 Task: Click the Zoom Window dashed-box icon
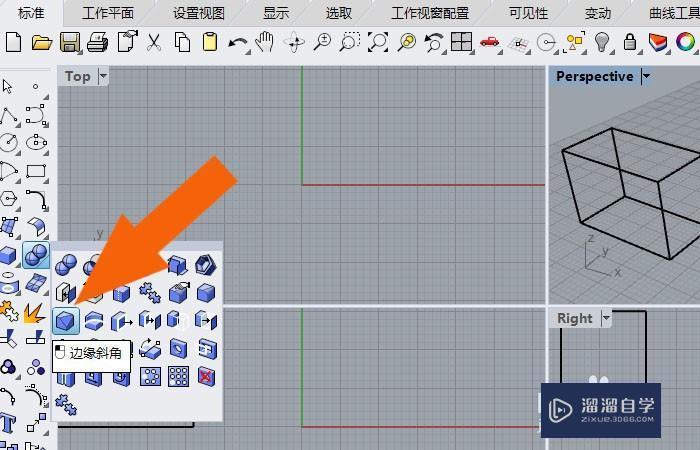click(x=350, y=42)
